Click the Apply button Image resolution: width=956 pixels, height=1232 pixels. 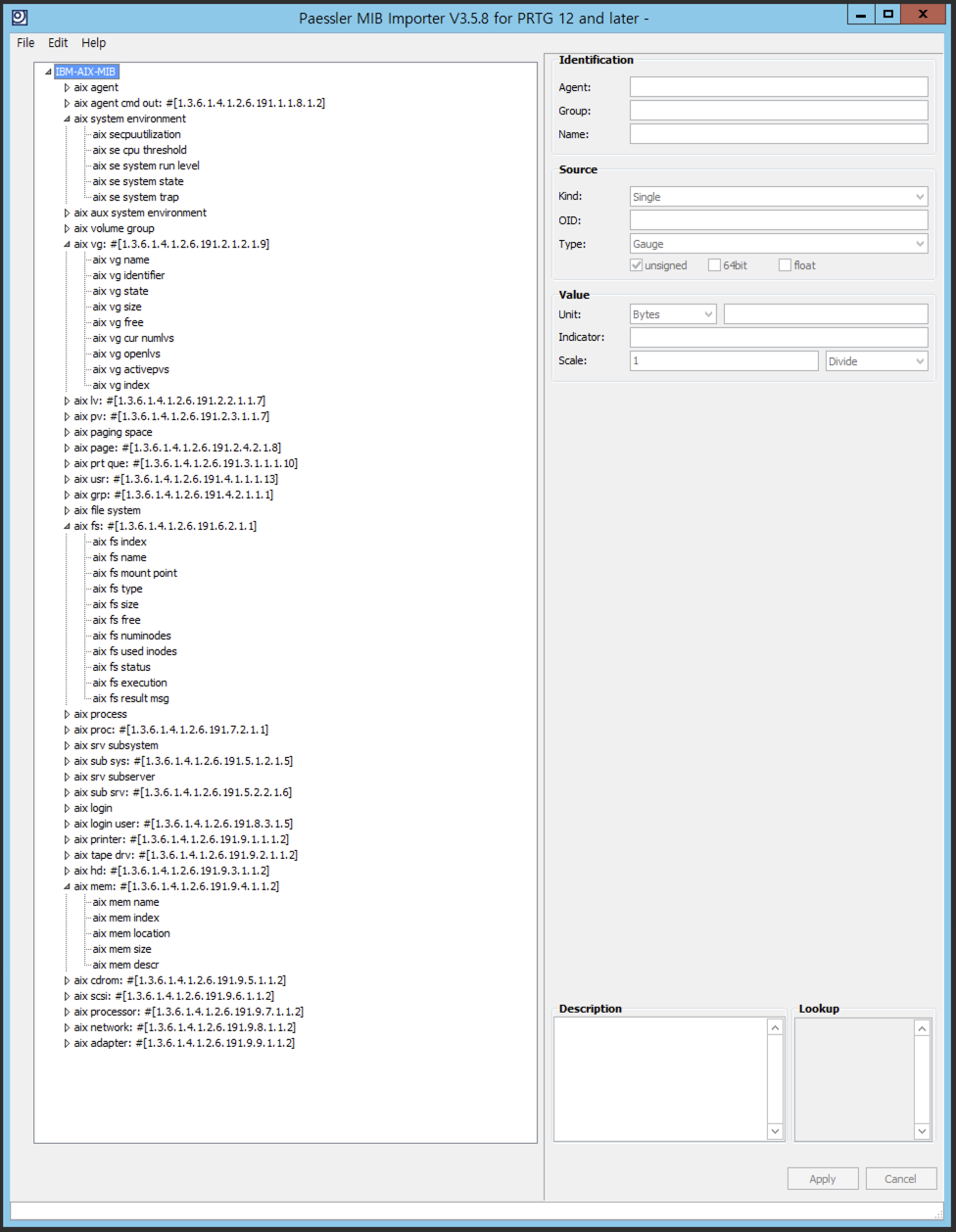coord(823,1179)
